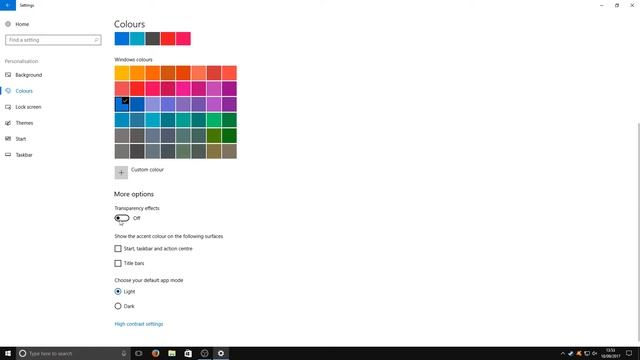The image size is (640, 360).
Task: Click the orange tray icon
Action: point(579,353)
